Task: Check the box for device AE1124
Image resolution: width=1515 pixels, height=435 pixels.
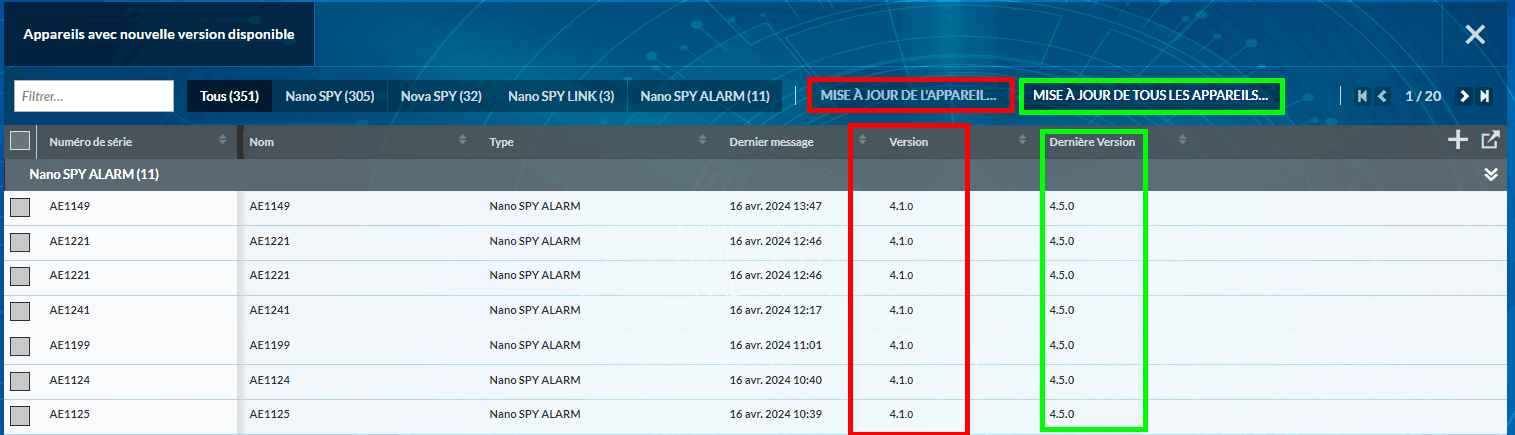Action: click(20, 381)
